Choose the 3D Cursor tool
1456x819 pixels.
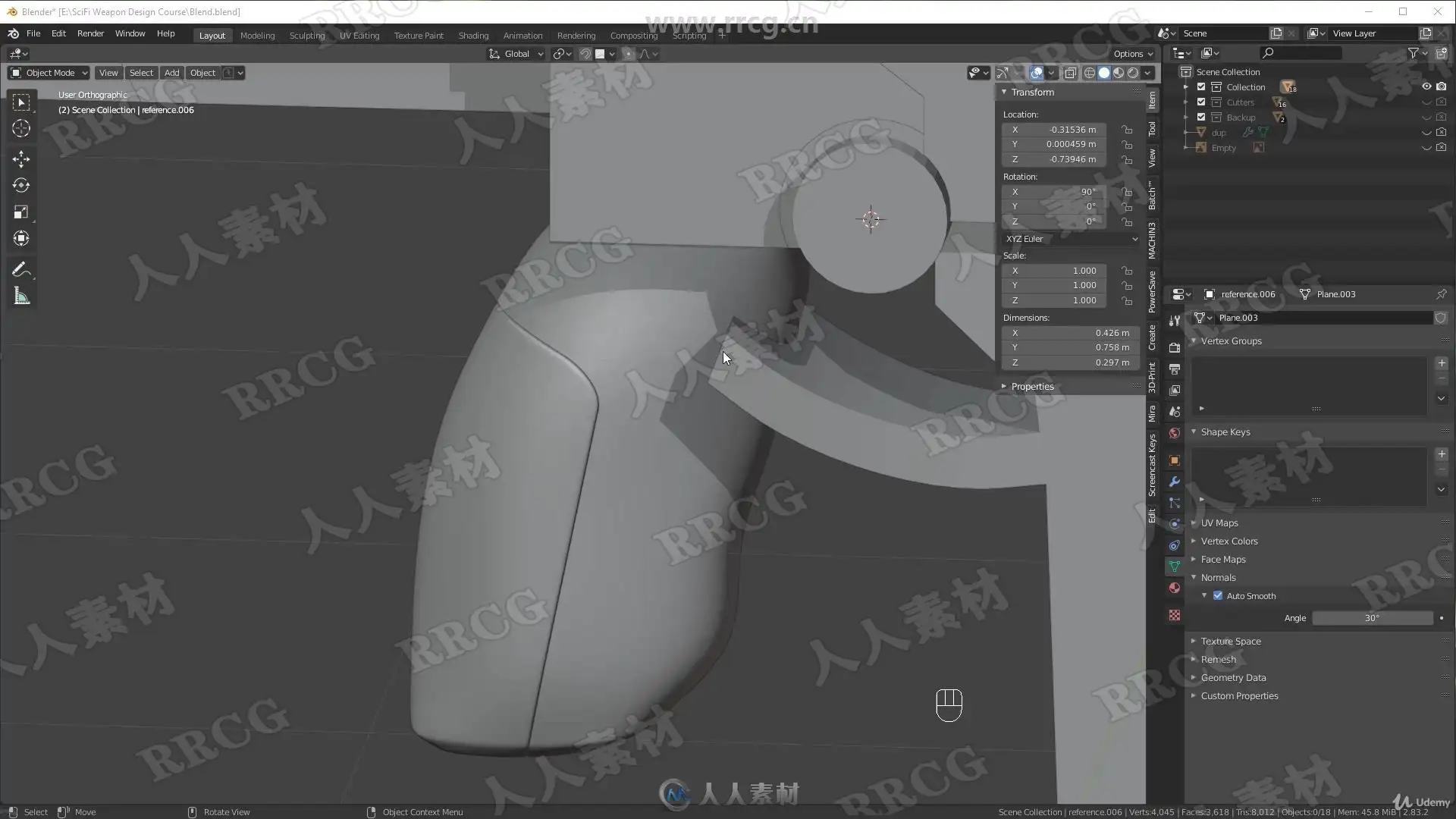(x=21, y=128)
